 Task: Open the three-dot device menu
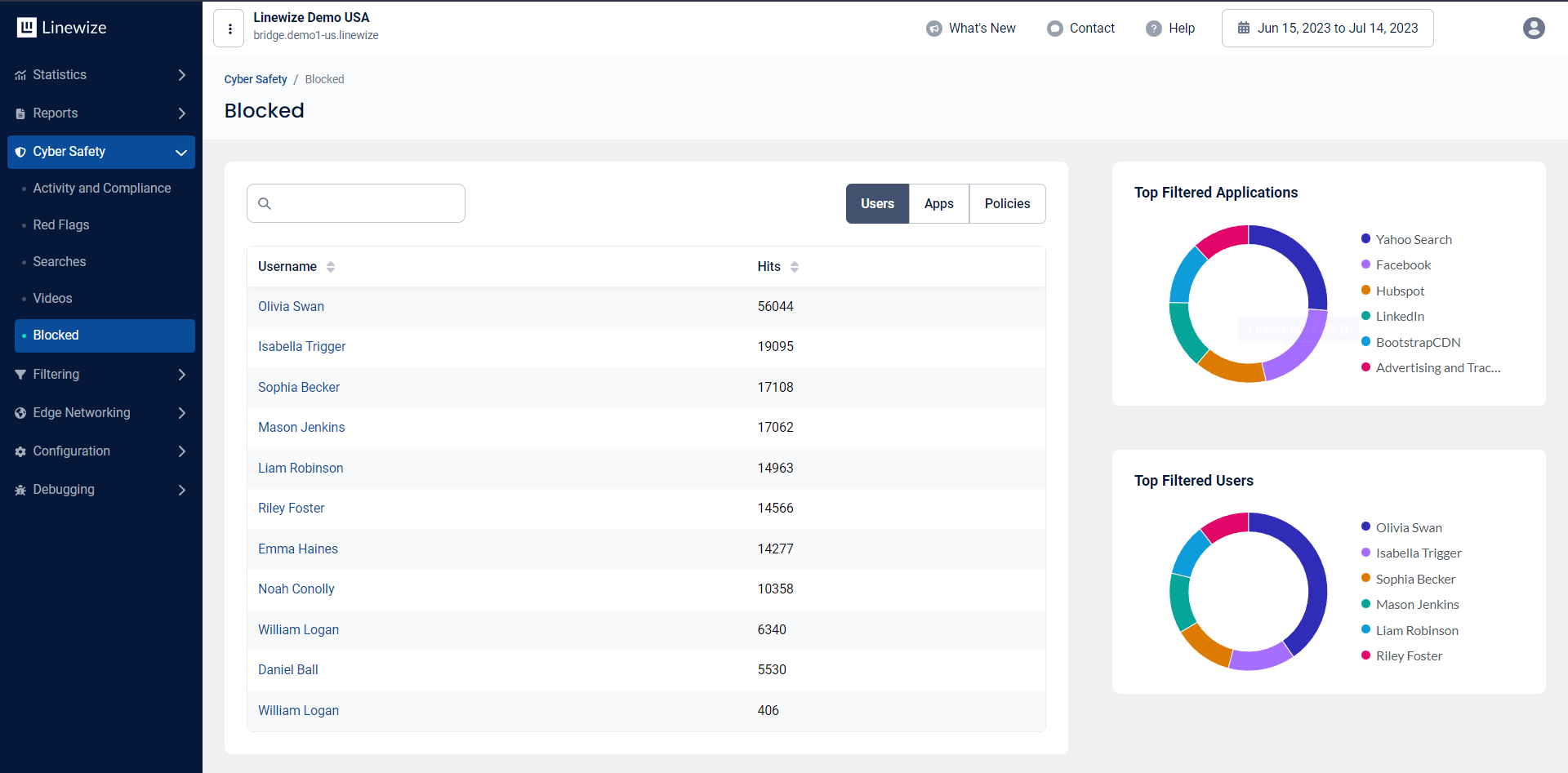(229, 29)
